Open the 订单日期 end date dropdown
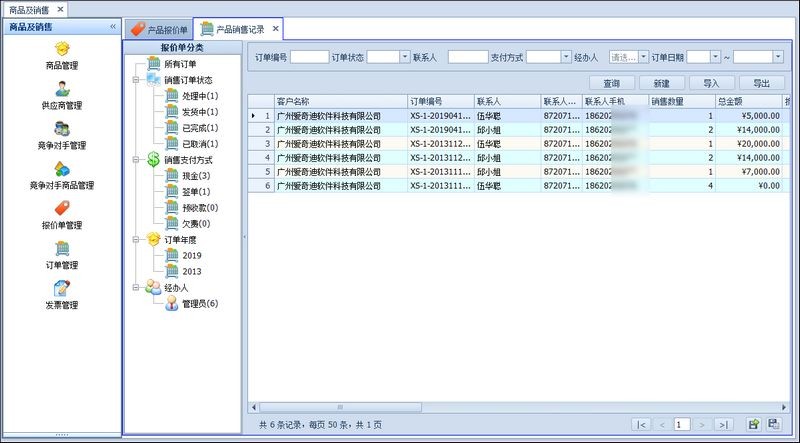The width and height of the screenshot is (800, 443). point(778,57)
